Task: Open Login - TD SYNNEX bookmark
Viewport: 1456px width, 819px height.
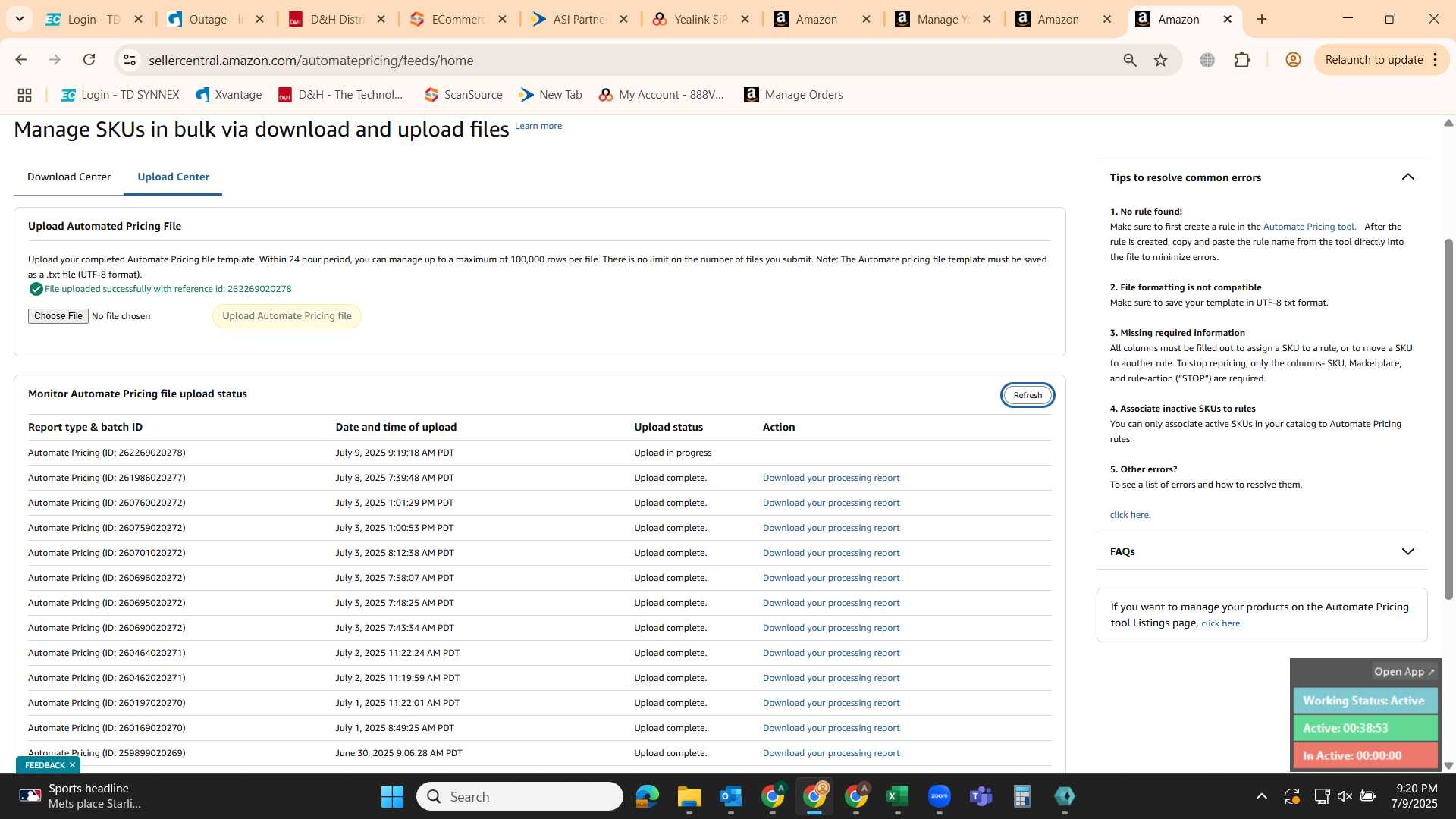Action: point(120,95)
